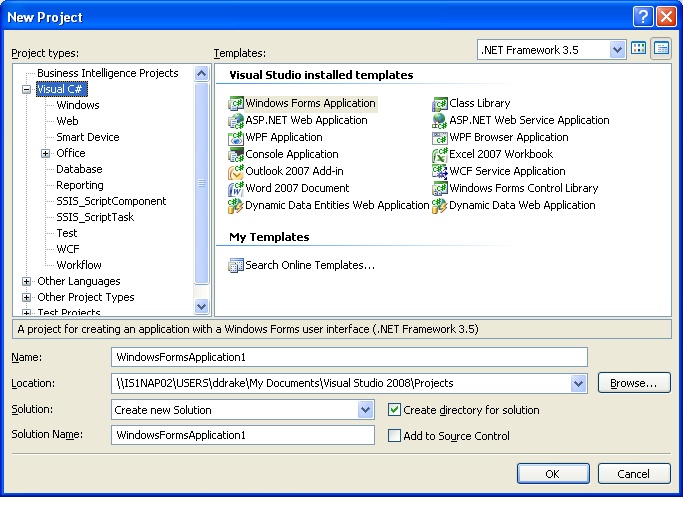Select the Workflow project type
This screenshot has height=512, width=683.
click(79, 265)
